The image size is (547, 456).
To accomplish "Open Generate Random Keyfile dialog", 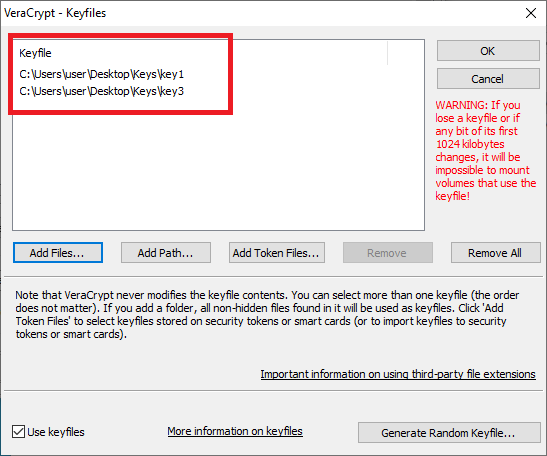I will (x=449, y=433).
